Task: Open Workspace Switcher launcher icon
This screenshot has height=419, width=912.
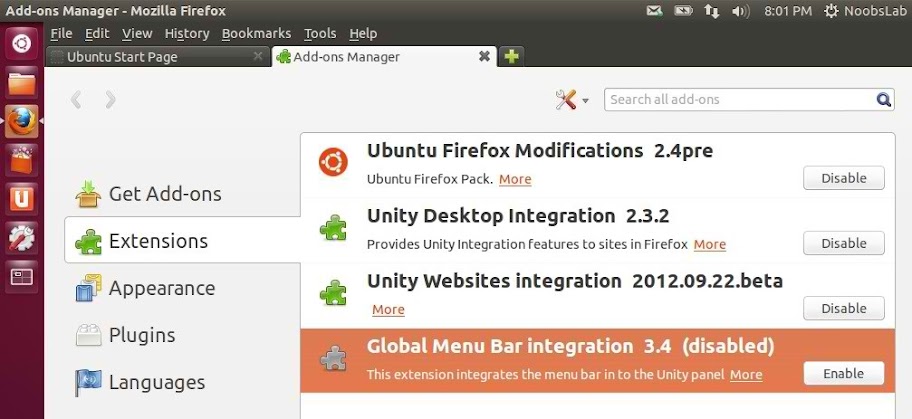Action: (22, 277)
